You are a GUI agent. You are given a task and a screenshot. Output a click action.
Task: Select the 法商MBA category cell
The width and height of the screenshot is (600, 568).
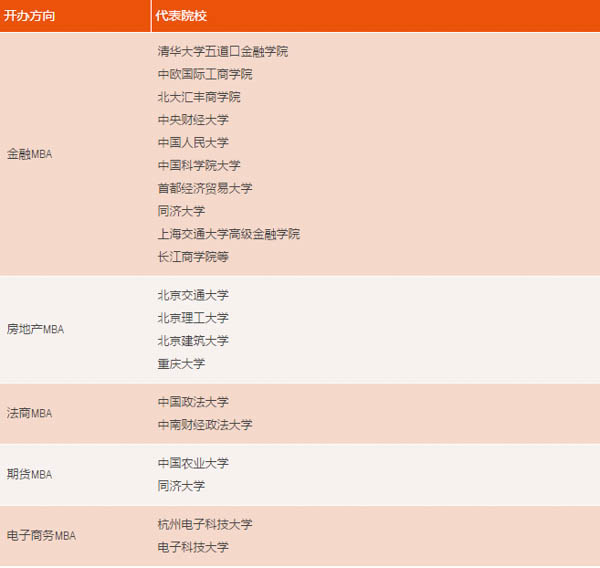[x=29, y=413]
